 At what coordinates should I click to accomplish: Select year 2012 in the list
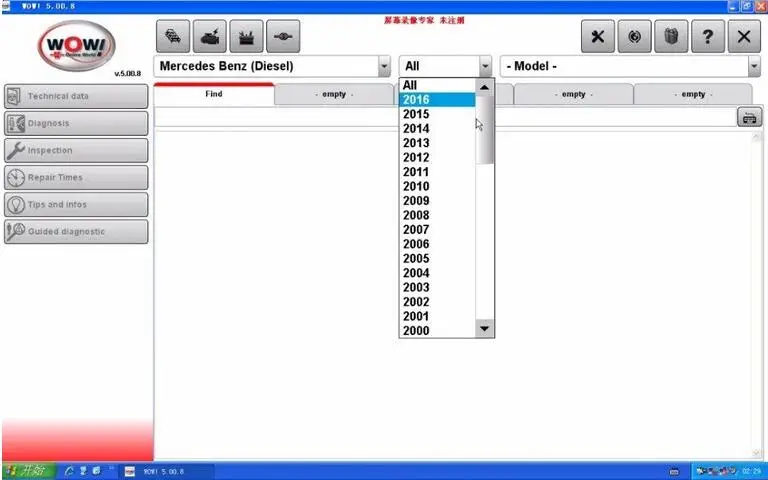coord(437,157)
